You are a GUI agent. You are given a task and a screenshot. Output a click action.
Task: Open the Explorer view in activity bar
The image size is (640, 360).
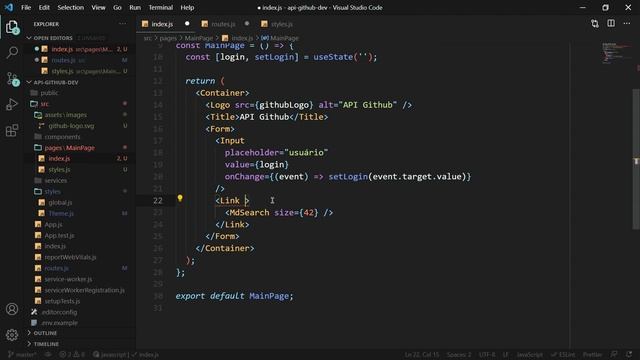(12, 27)
